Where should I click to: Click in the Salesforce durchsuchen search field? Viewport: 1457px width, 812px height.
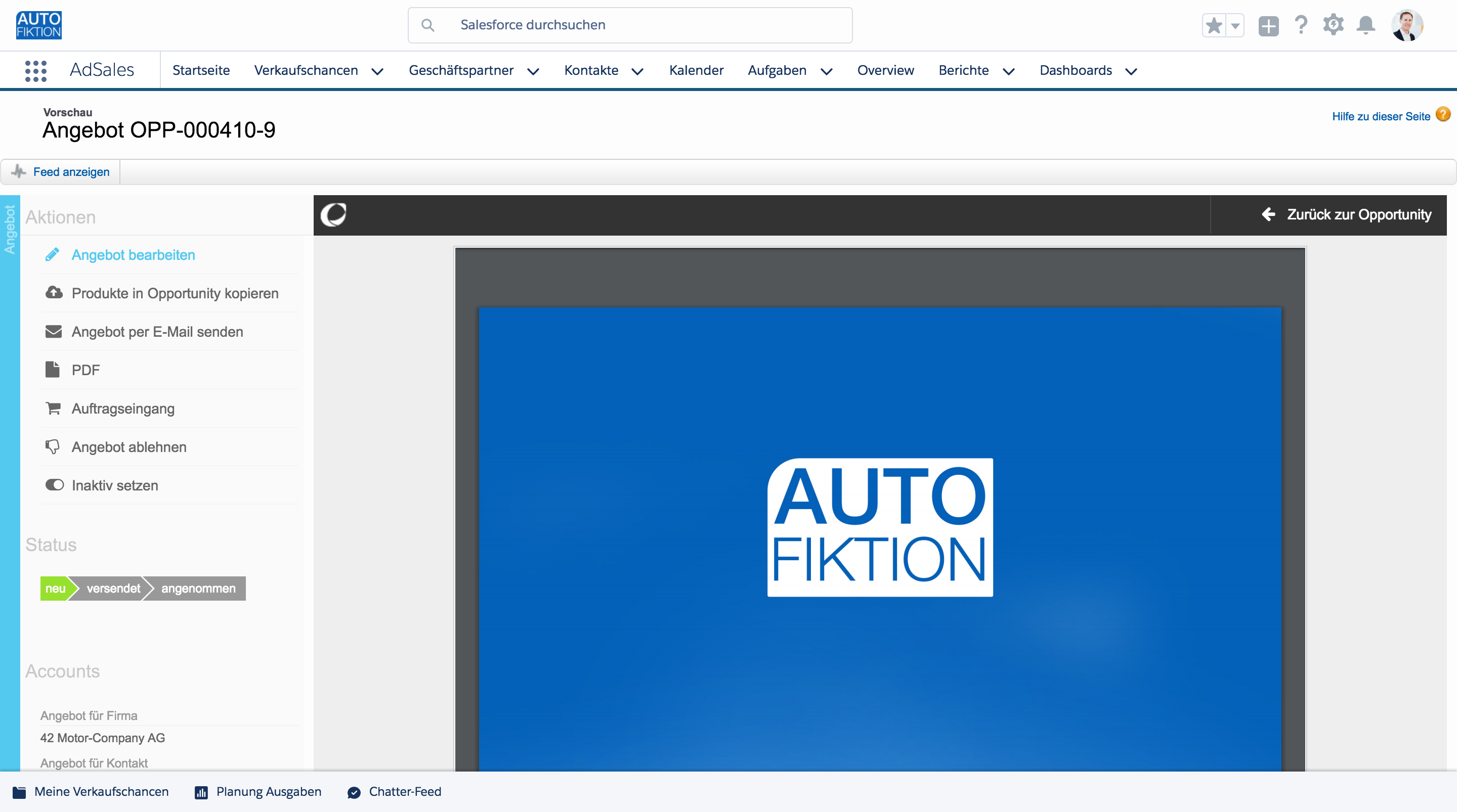coord(630,25)
